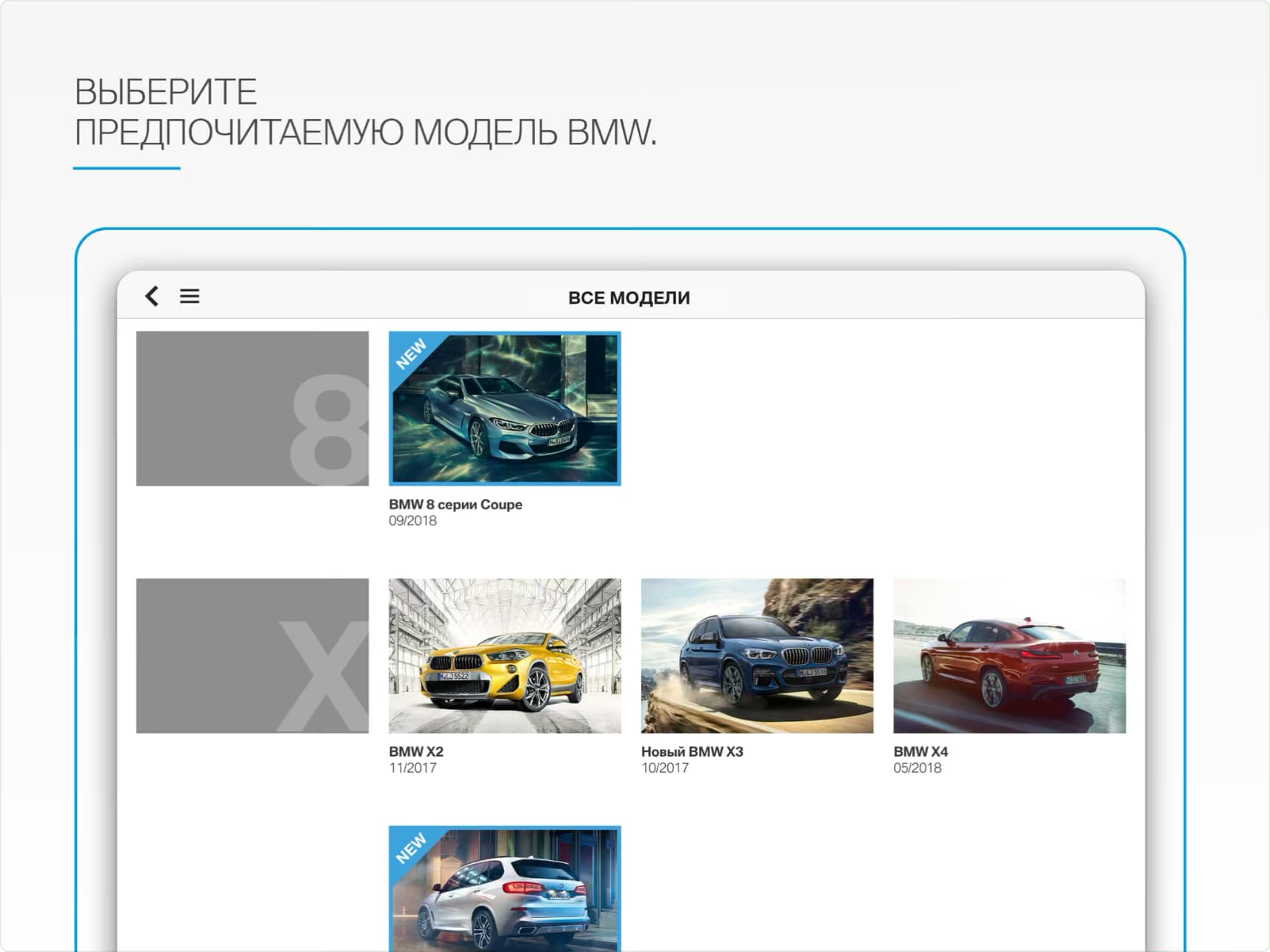Click the BMW 8 серии Coupe label

pyautogui.click(x=455, y=504)
